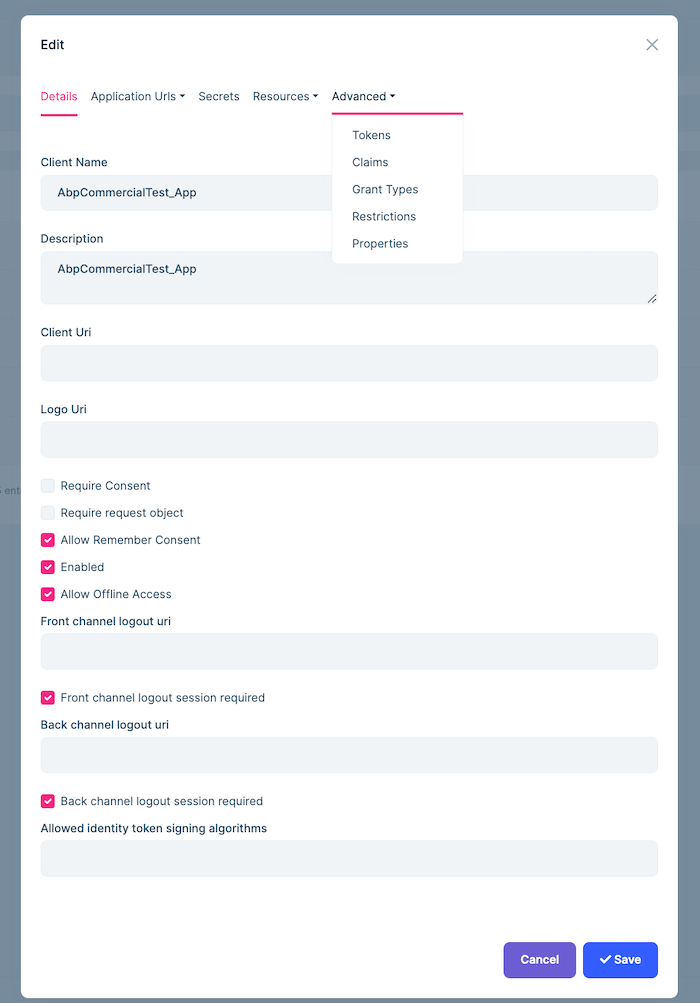This screenshot has width=700, height=1003.
Task: Uncheck the Enabled checkbox
Action: click(x=46, y=566)
